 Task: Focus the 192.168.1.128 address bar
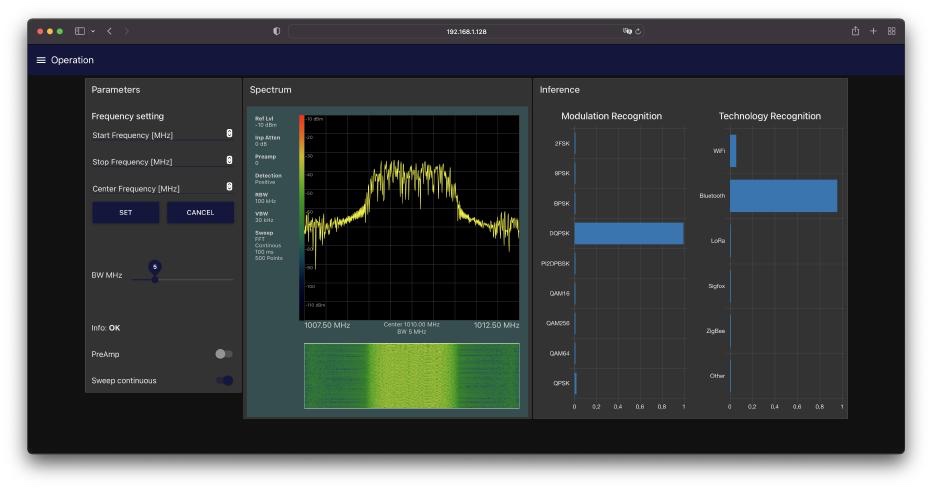pyautogui.click(x=466, y=31)
